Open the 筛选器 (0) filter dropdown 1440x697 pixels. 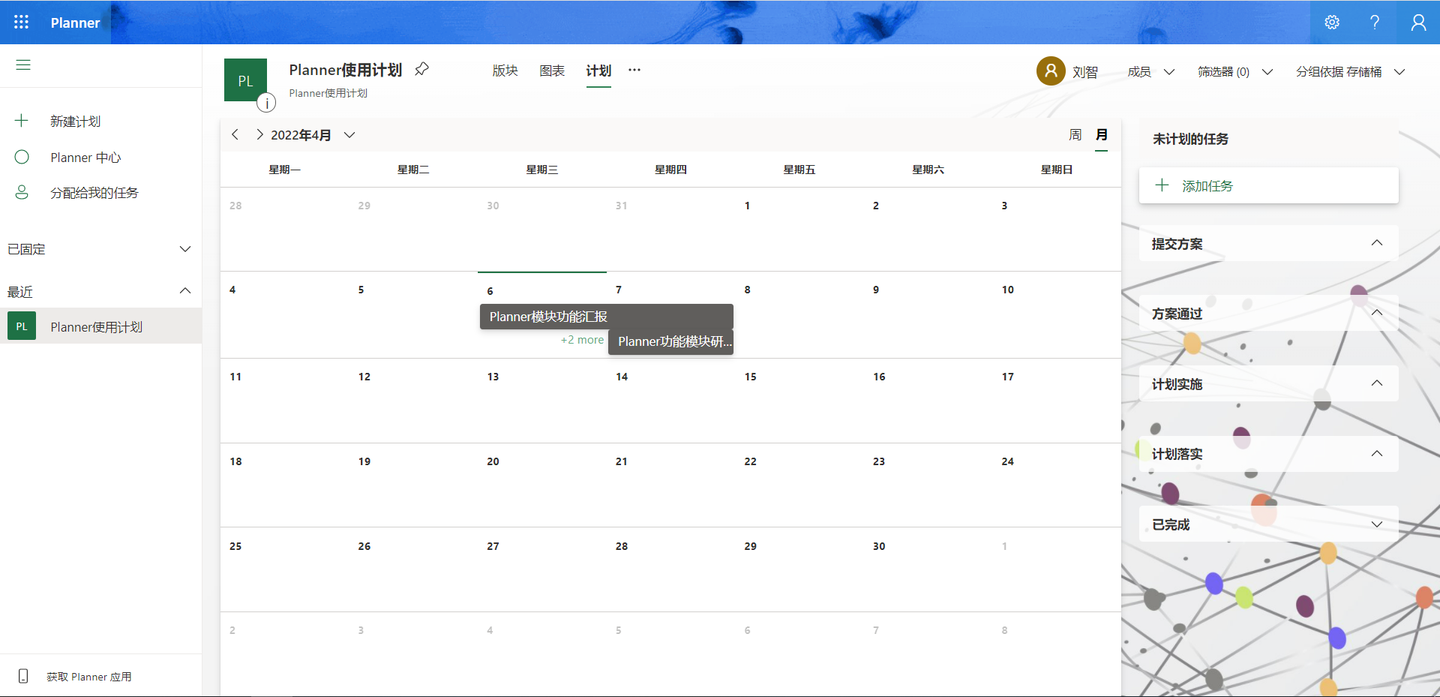(1236, 72)
